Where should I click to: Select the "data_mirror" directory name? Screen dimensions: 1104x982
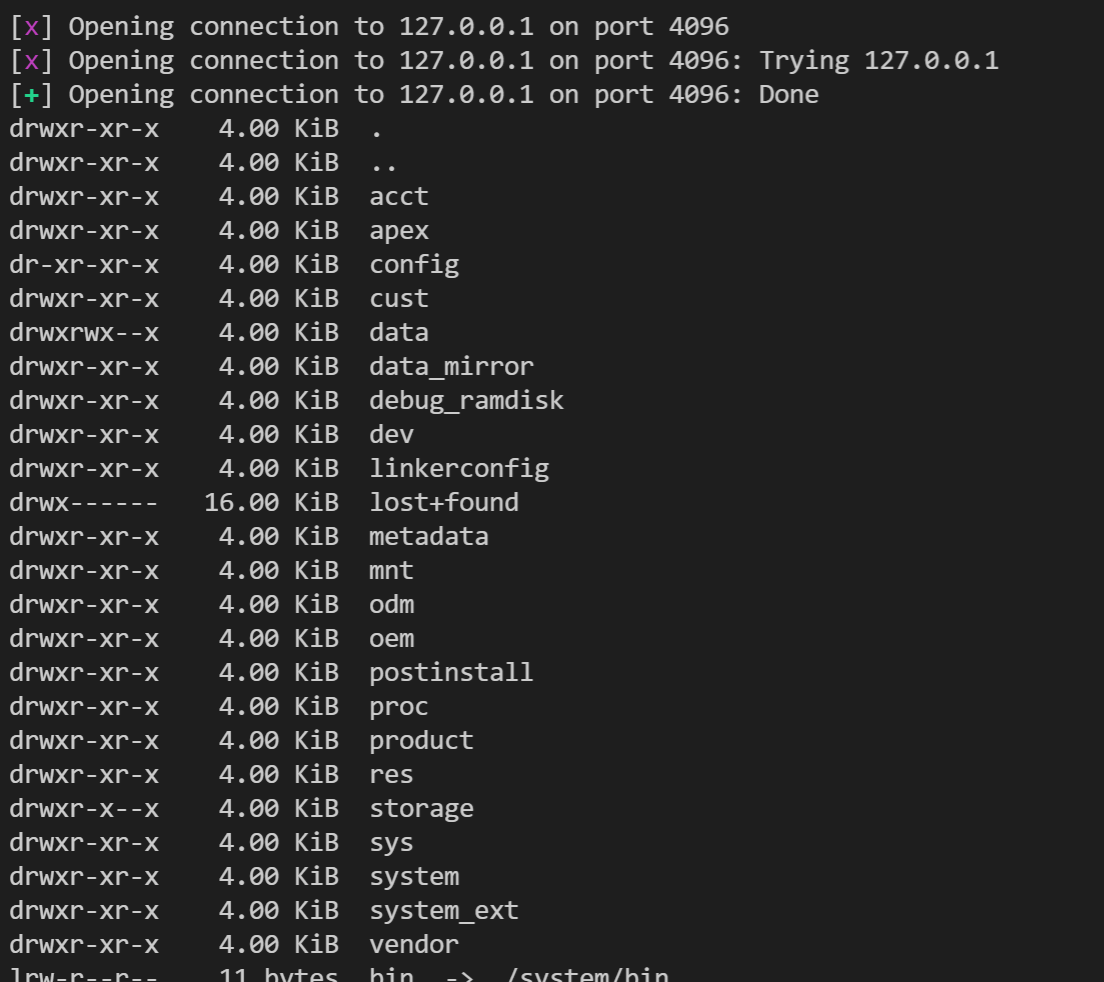pos(451,367)
